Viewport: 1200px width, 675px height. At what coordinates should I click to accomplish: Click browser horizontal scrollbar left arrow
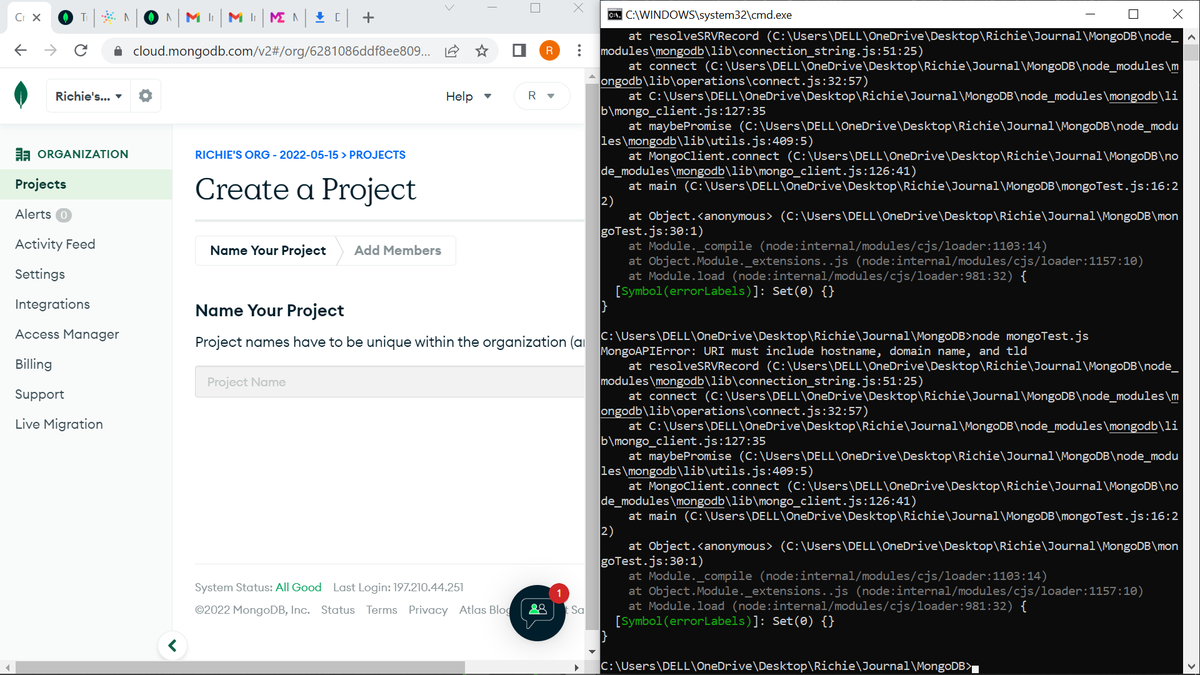click(8, 667)
